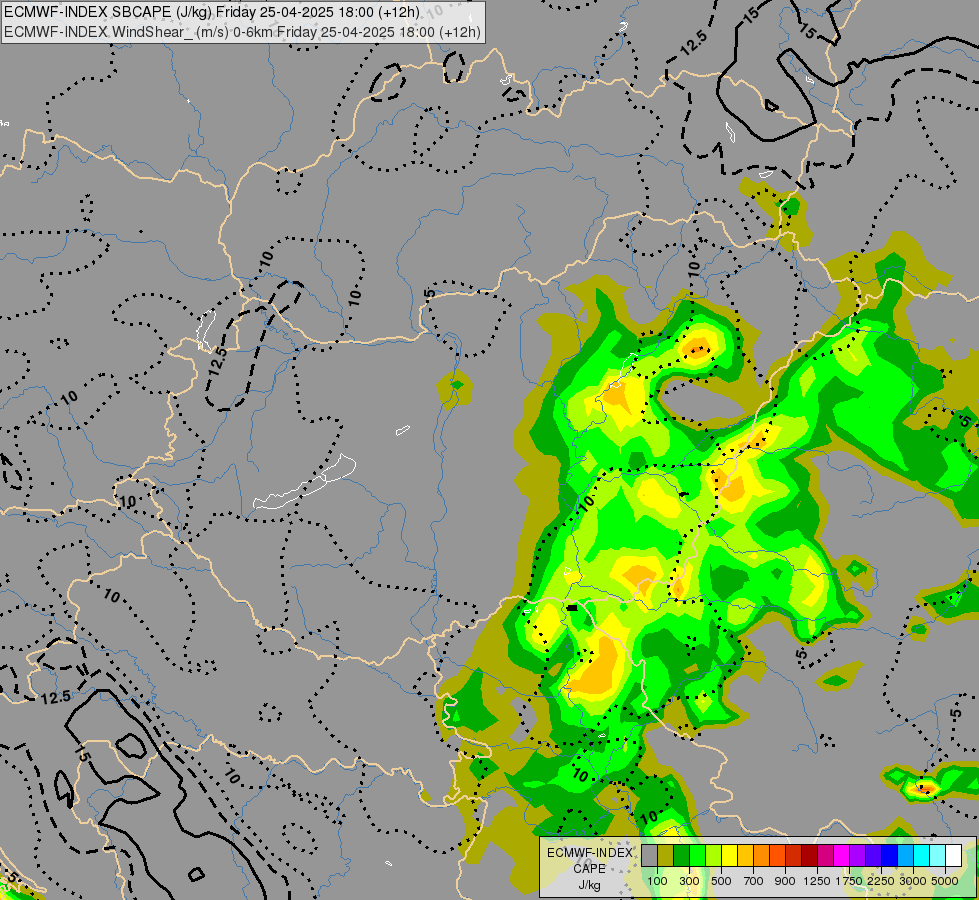Click the 'ECMWF-INDEX WindShear_' title line
The image size is (979, 900).
tap(242, 31)
